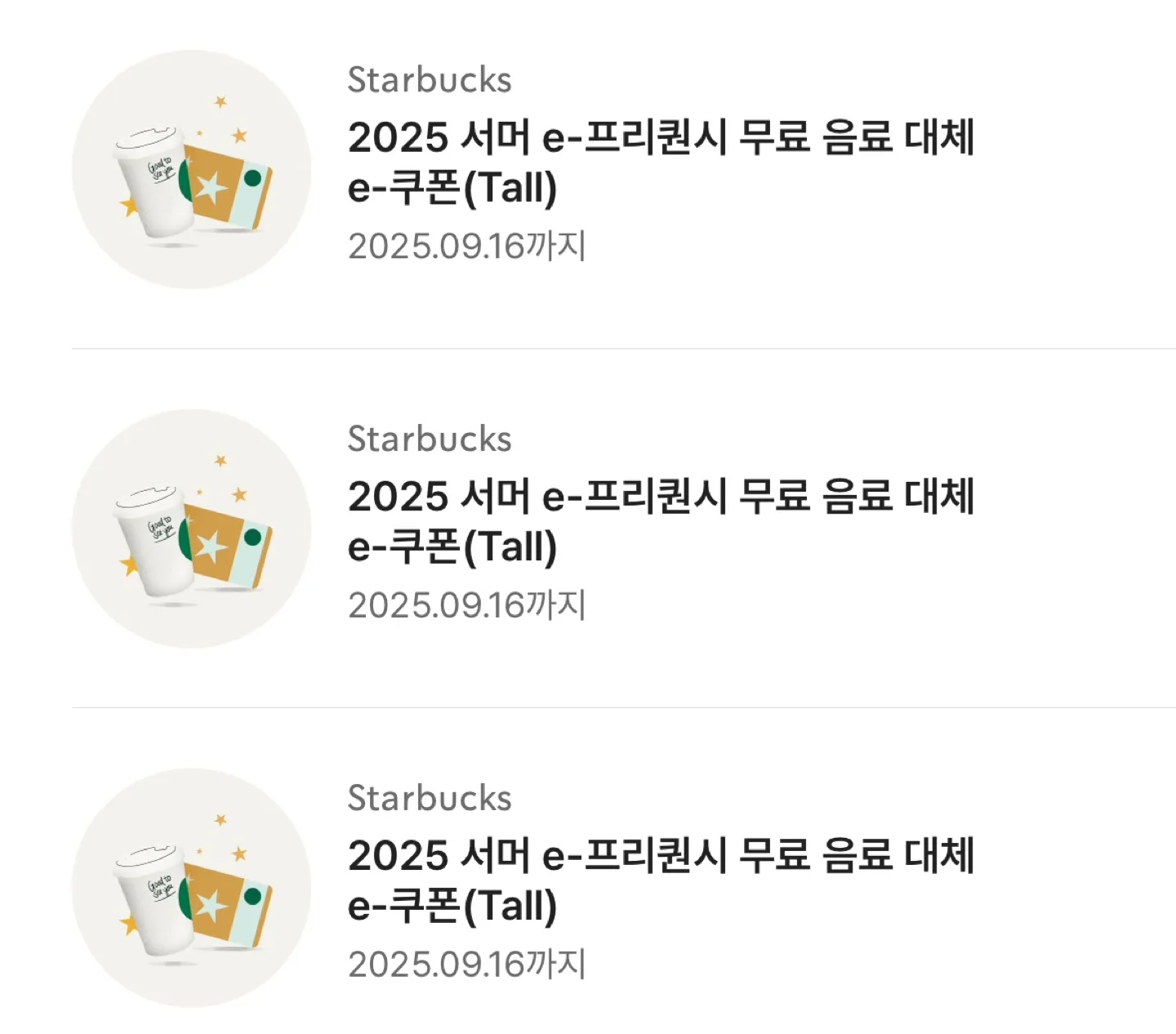This screenshot has height=1034, width=1176.
Task: Open the second 2025 서머 e-프리퀀시 coupon title
Action: [x=661, y=521]
